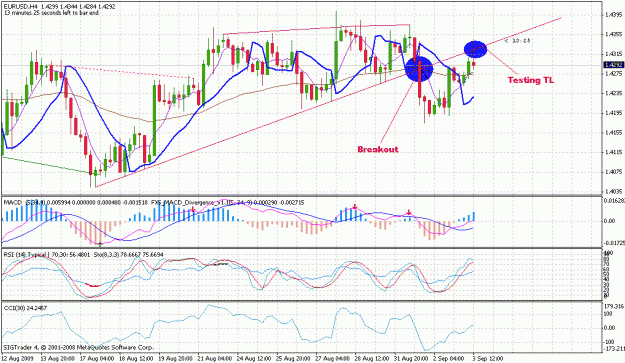Image resolution: width=625 pixels, height=363 pixels.
Task: Select the blue ellipse marking the breakout
Action: coord(419,69)
